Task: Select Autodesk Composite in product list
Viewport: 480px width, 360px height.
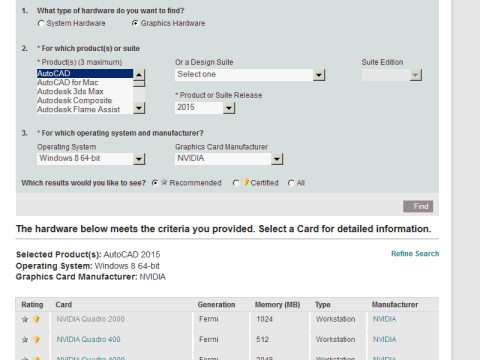Action: pyautogui.click(x=85, y=100)
